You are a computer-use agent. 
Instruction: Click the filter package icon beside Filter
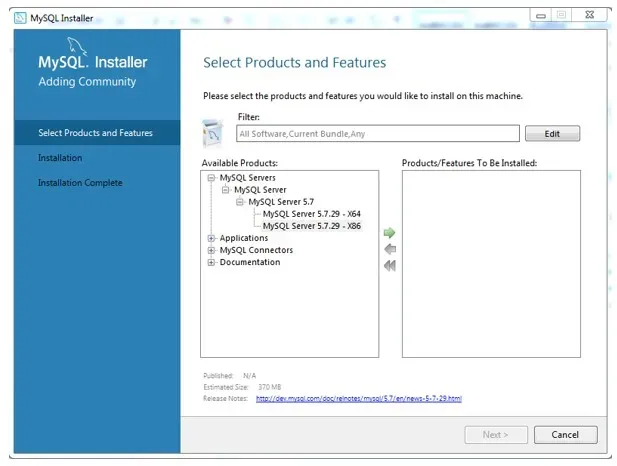click(x=212, y=133)
